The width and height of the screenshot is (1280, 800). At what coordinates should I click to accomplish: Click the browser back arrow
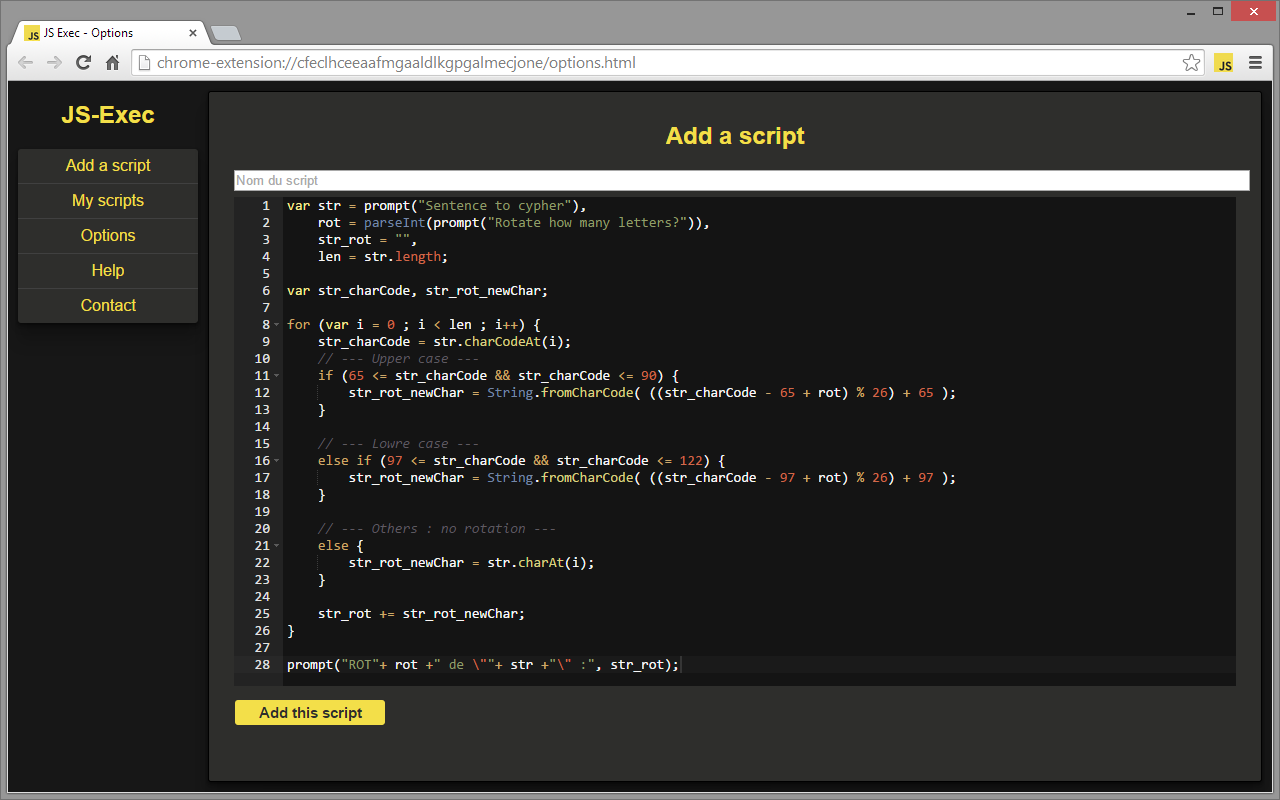26,63
